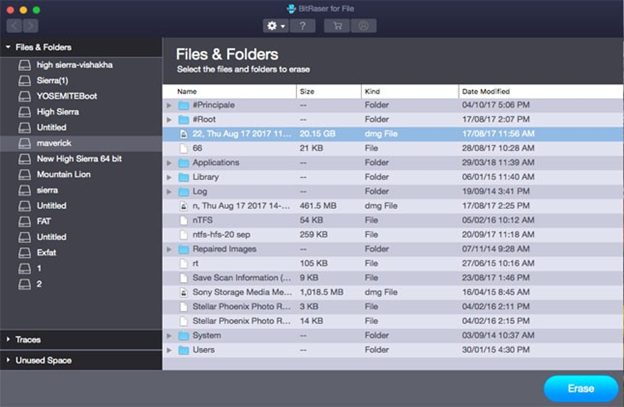Expand the System folder arrow
Image resolution: width=624 pixels, height=407 pixels.
(169, 336)
